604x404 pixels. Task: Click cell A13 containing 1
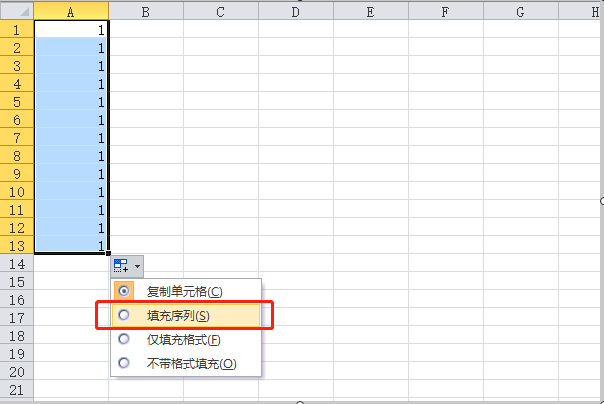click(71, 245)
